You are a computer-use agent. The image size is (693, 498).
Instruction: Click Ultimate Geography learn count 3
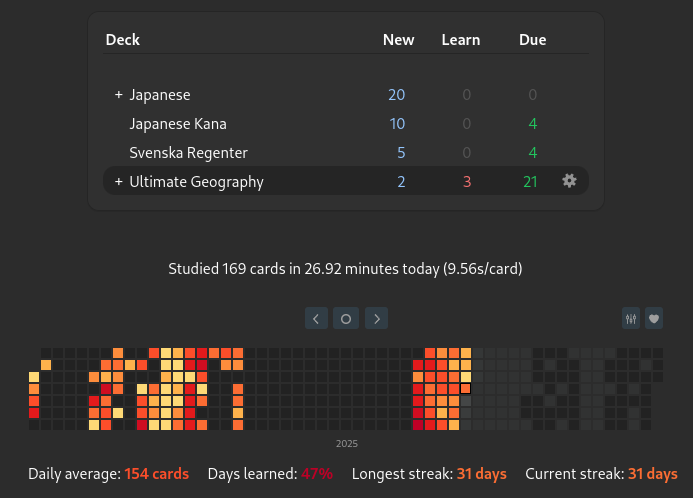pos(467,182)
